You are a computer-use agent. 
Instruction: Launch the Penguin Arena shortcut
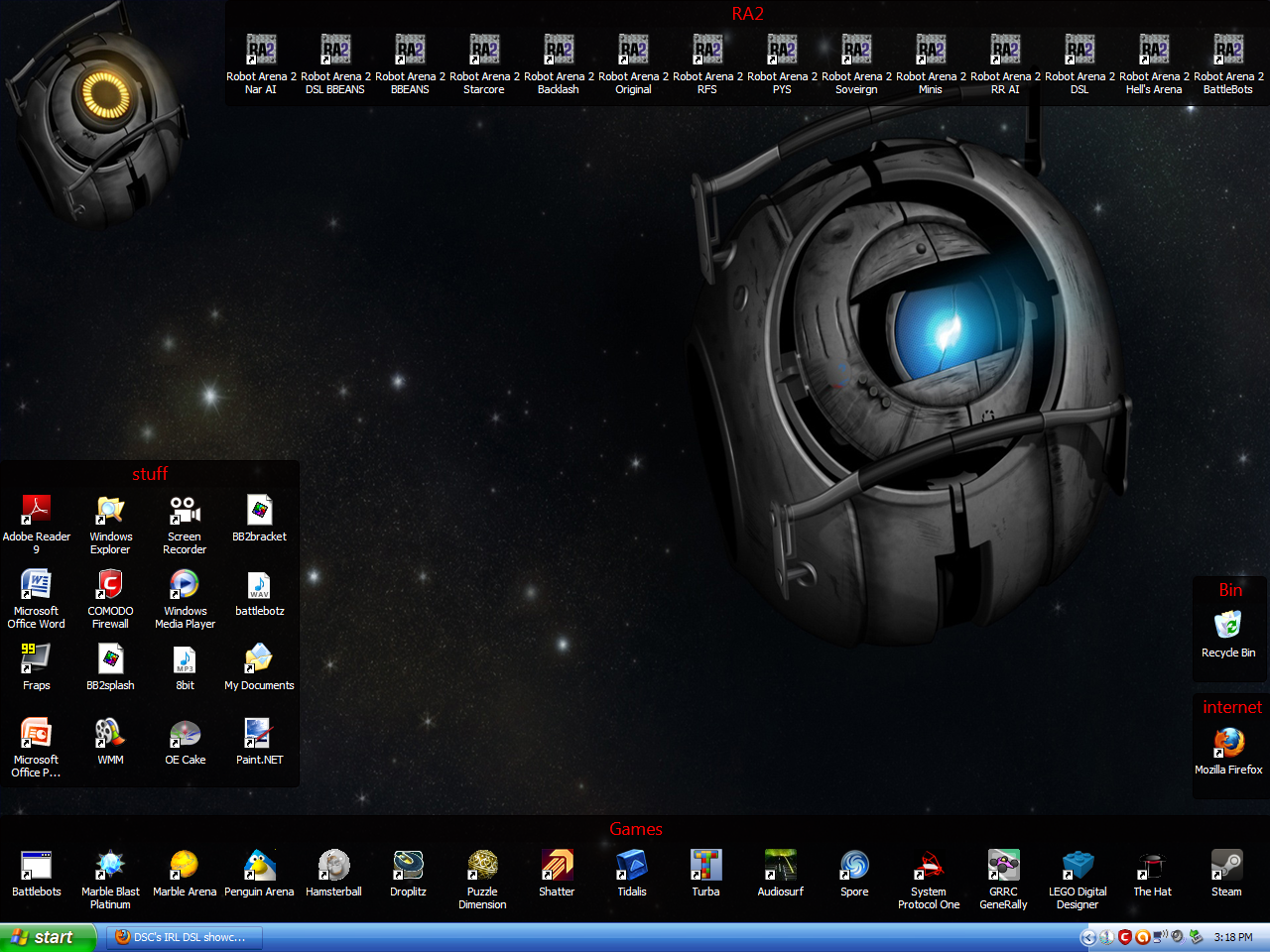point(259,873)
